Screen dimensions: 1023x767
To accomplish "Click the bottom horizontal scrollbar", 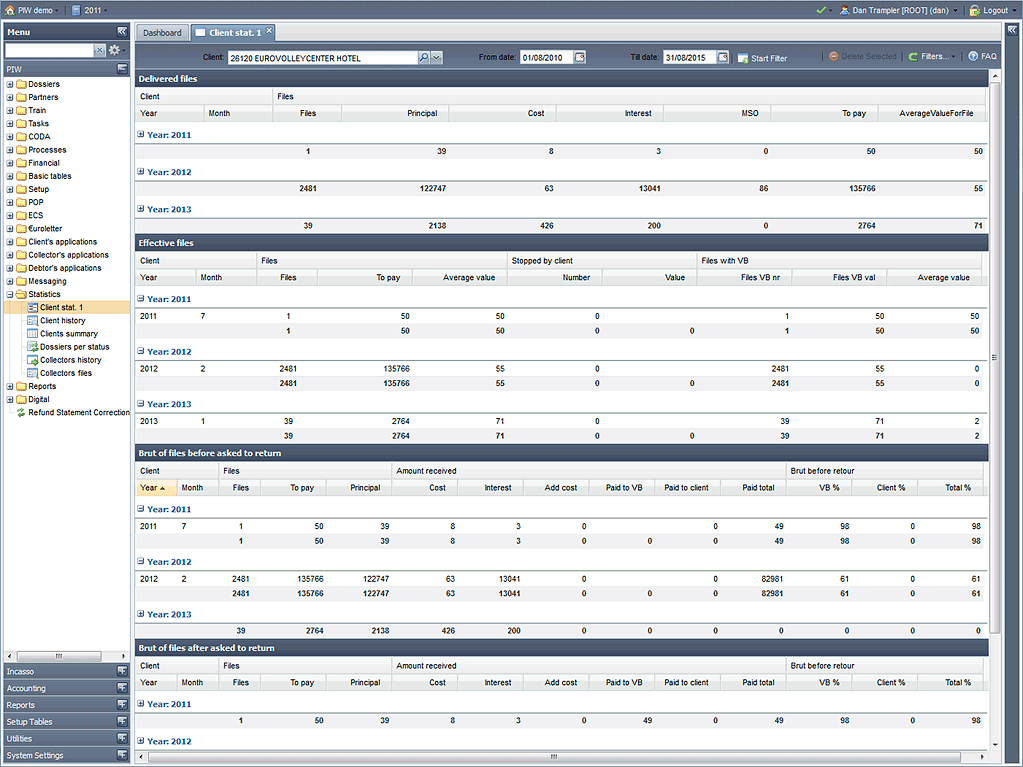I will 554,757.
